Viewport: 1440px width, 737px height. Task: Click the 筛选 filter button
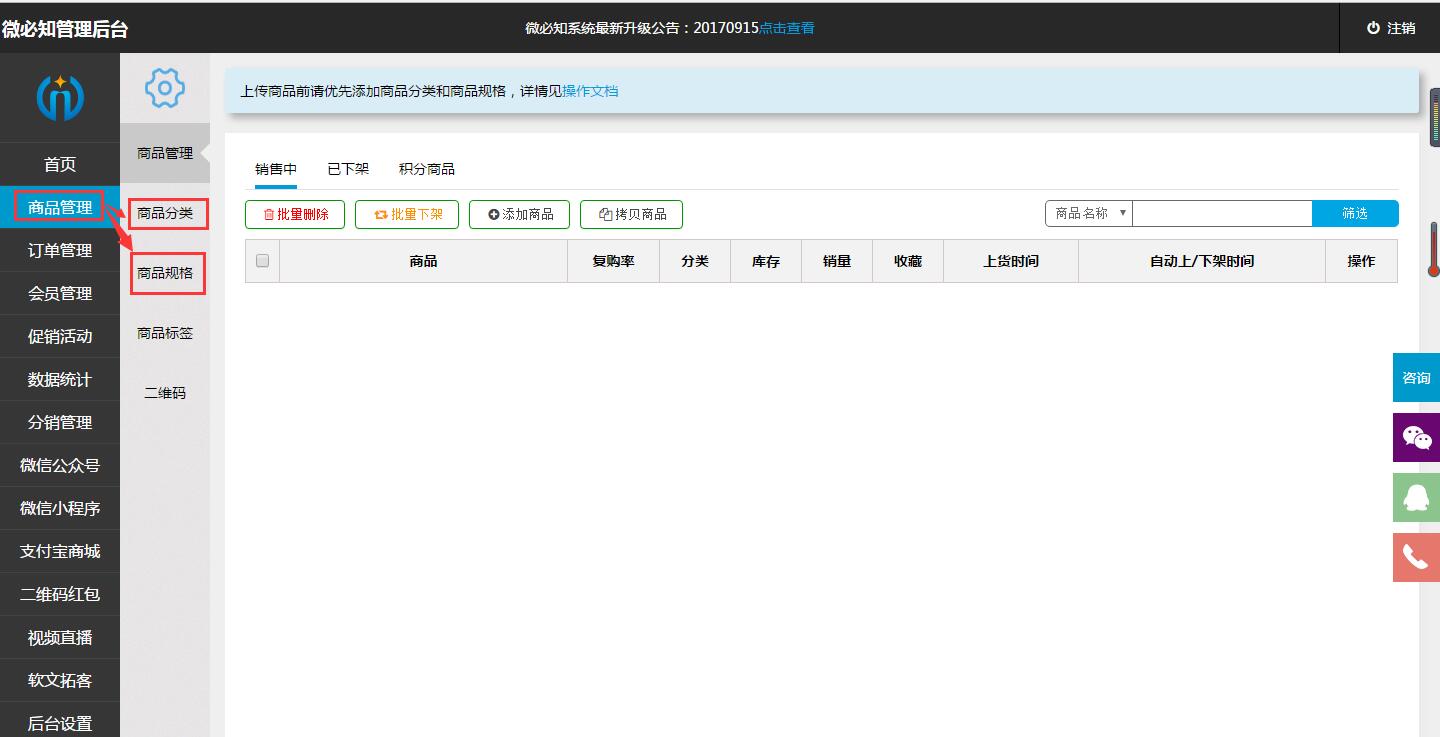(1355, 213)
